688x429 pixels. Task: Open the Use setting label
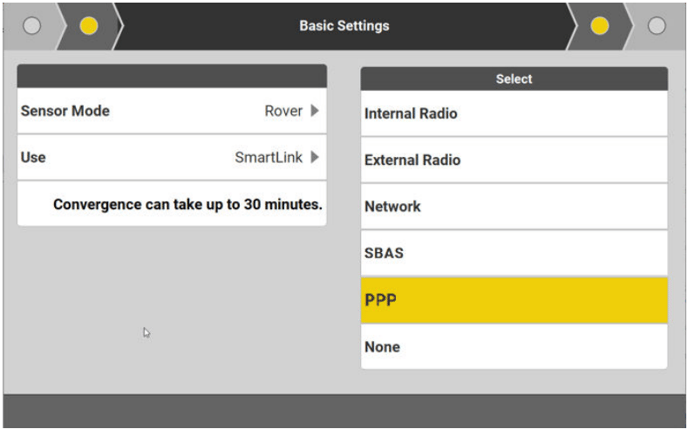tap(33, 157)
